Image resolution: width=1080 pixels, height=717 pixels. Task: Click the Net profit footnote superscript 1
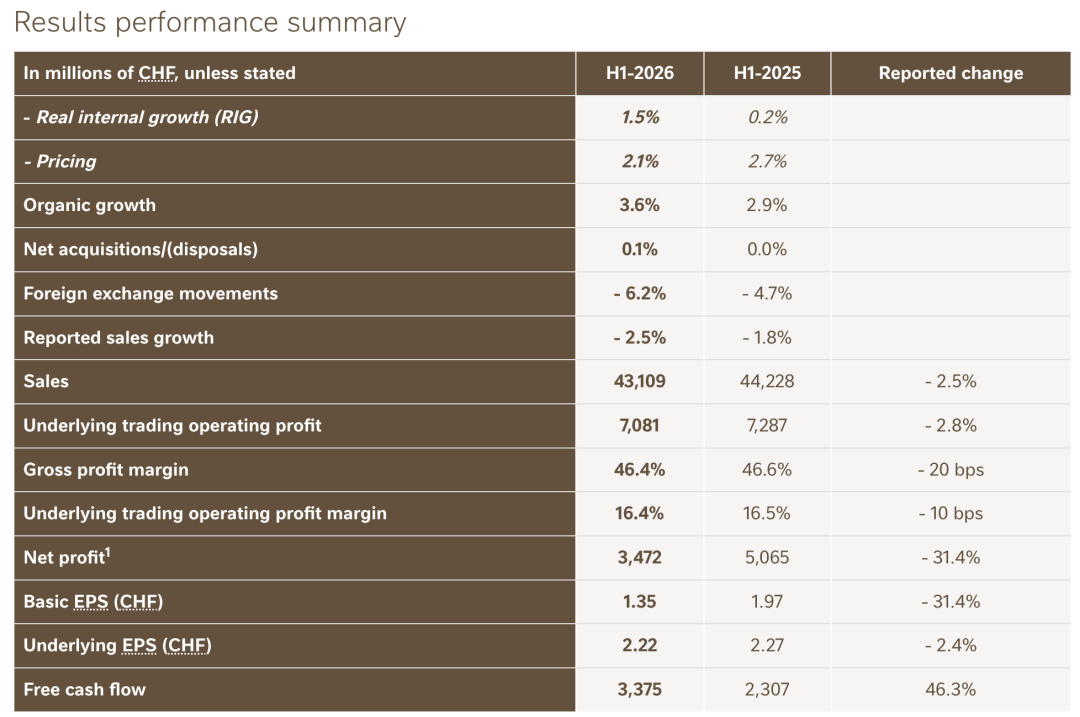(107, 552)
